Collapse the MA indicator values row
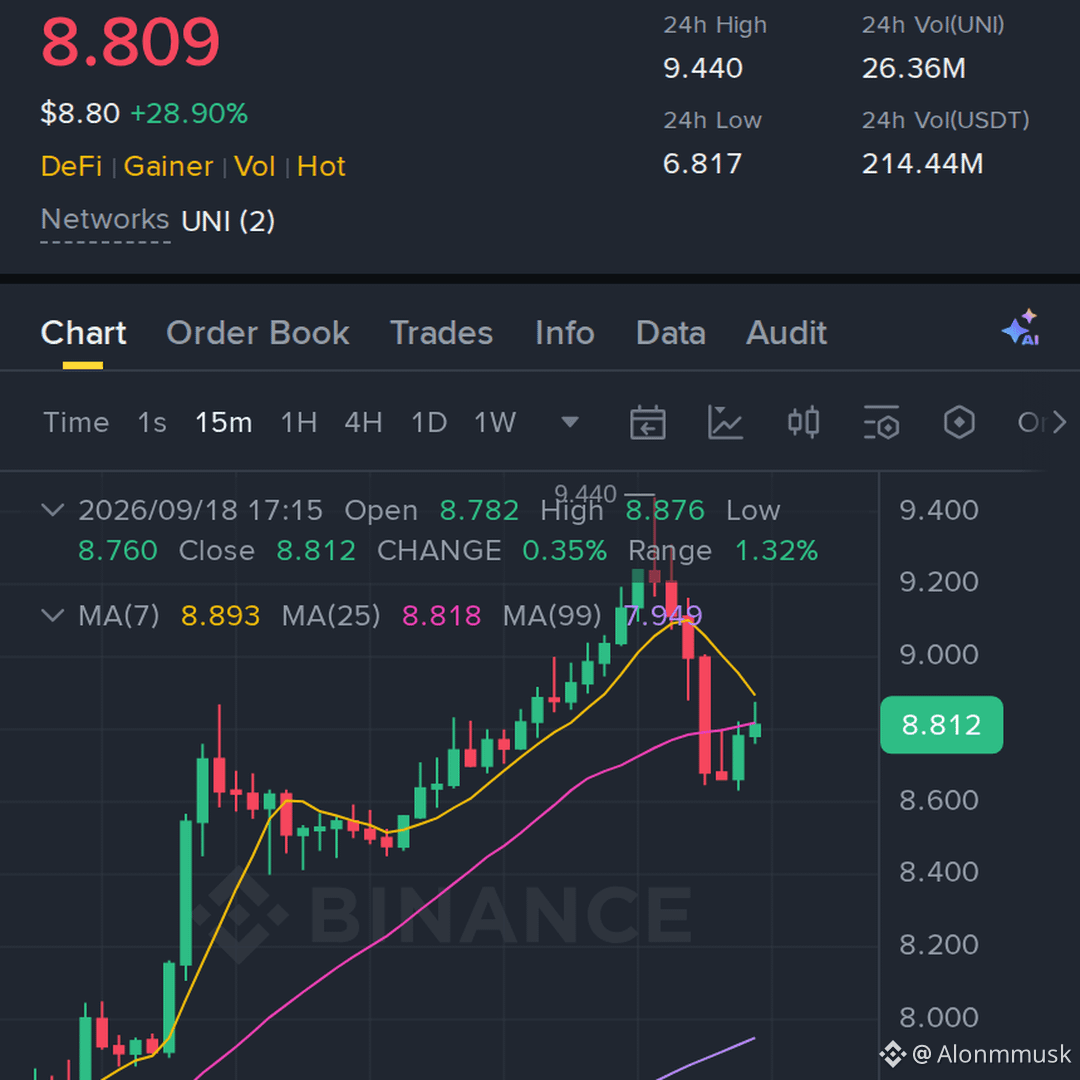This screenshot has height=1080, width=1080. pos(53,615)
